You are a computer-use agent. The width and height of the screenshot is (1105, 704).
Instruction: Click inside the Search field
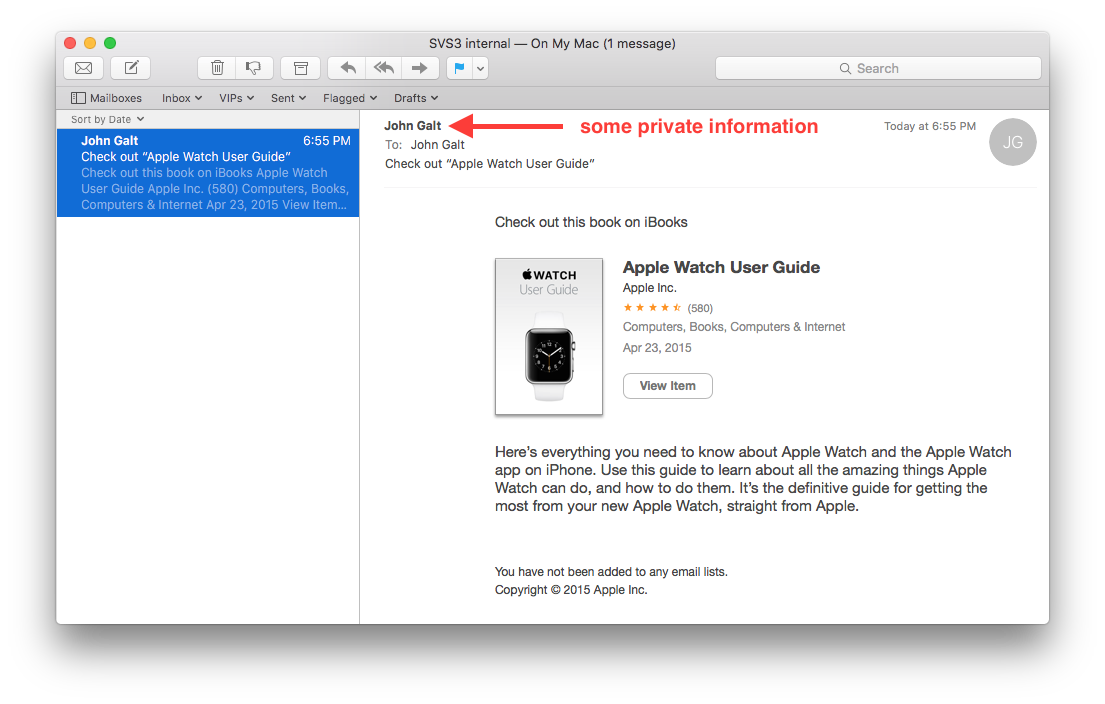pos(878,68)
